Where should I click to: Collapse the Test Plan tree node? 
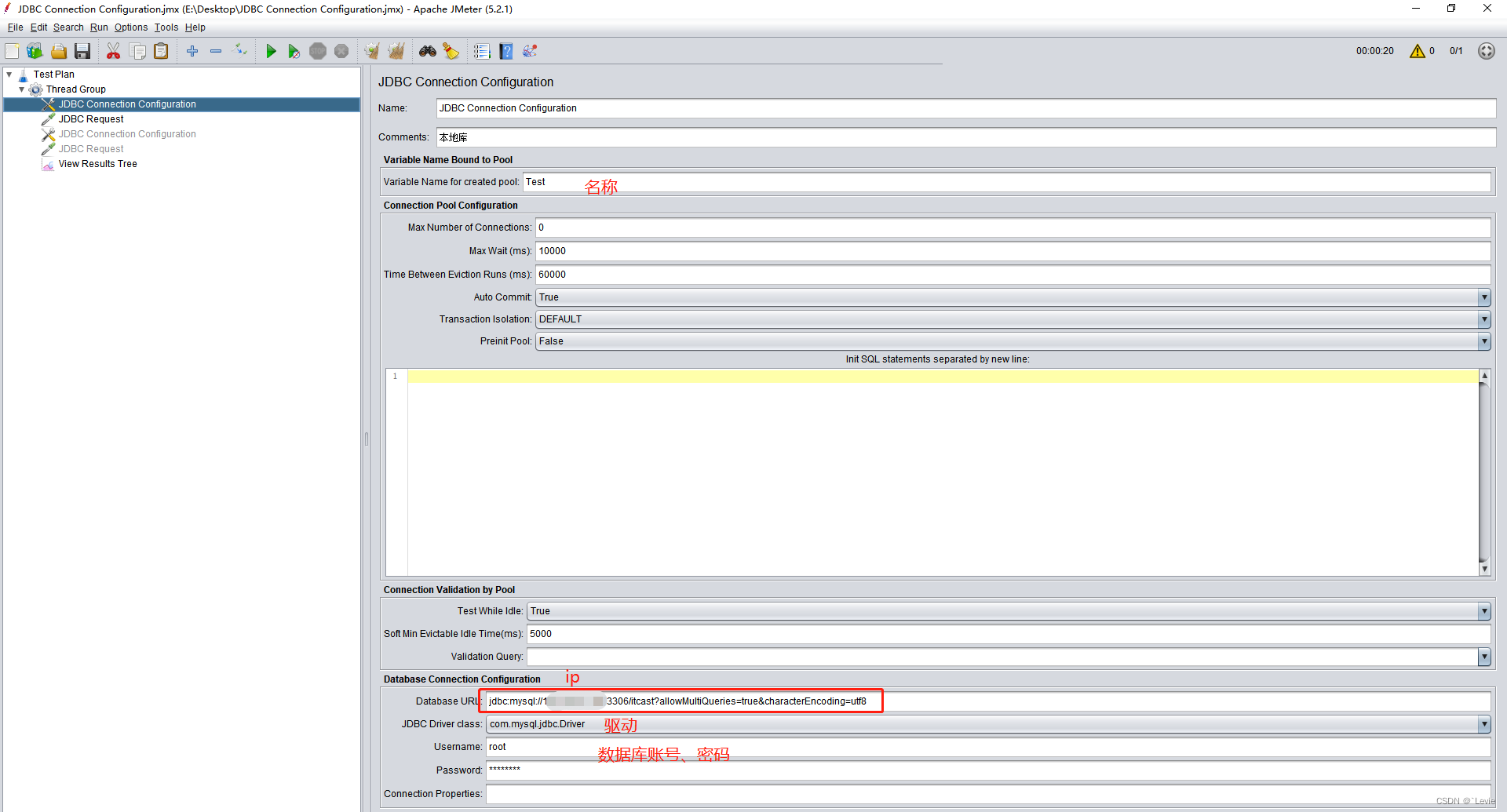9,75
